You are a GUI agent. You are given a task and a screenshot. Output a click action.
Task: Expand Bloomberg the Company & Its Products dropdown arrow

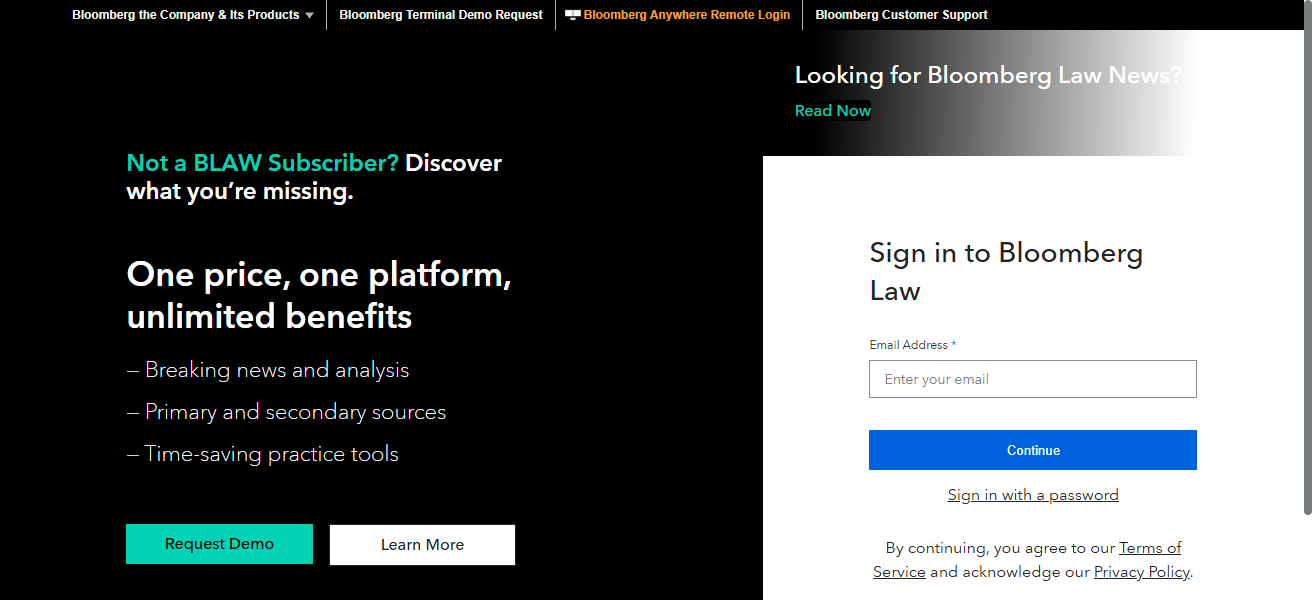309,16
